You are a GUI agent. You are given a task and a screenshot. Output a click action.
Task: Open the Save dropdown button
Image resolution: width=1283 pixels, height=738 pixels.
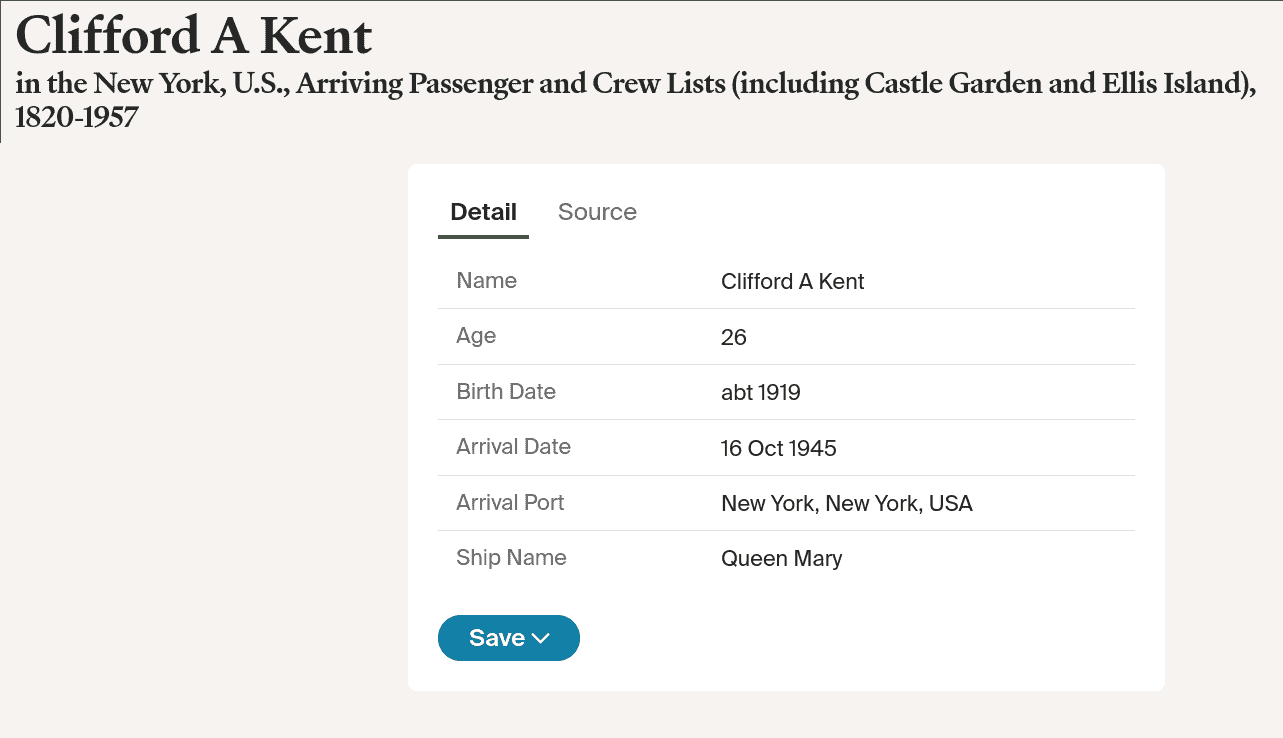[508, 638]
